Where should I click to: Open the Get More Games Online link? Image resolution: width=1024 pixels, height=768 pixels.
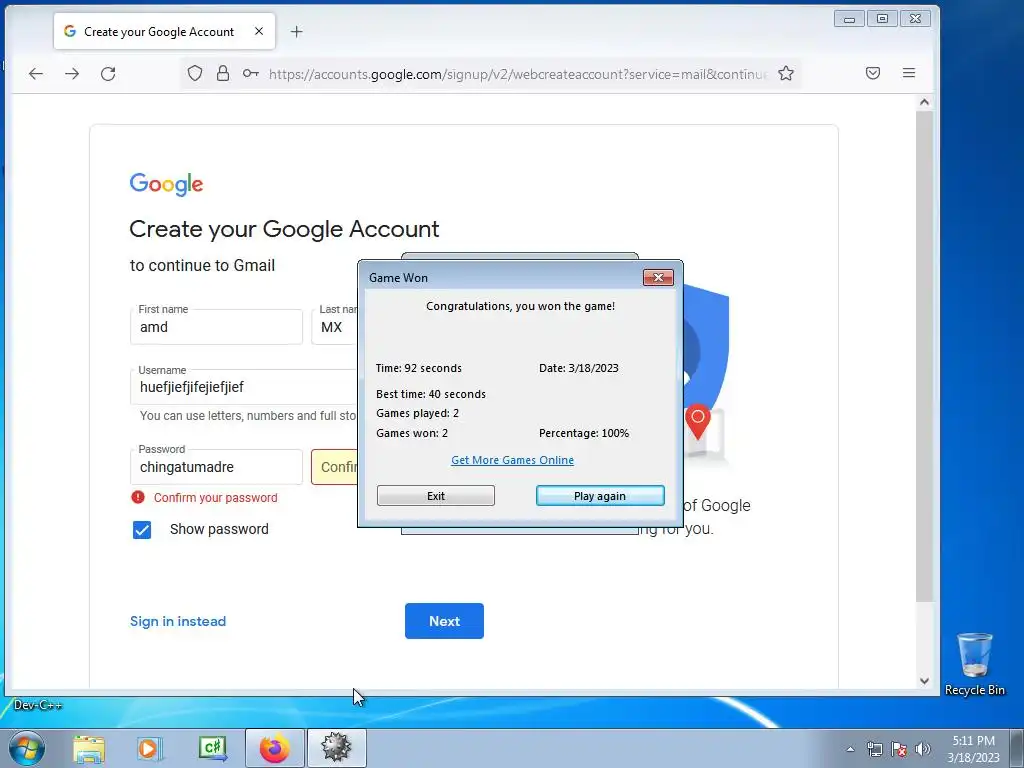coord(513,460)
